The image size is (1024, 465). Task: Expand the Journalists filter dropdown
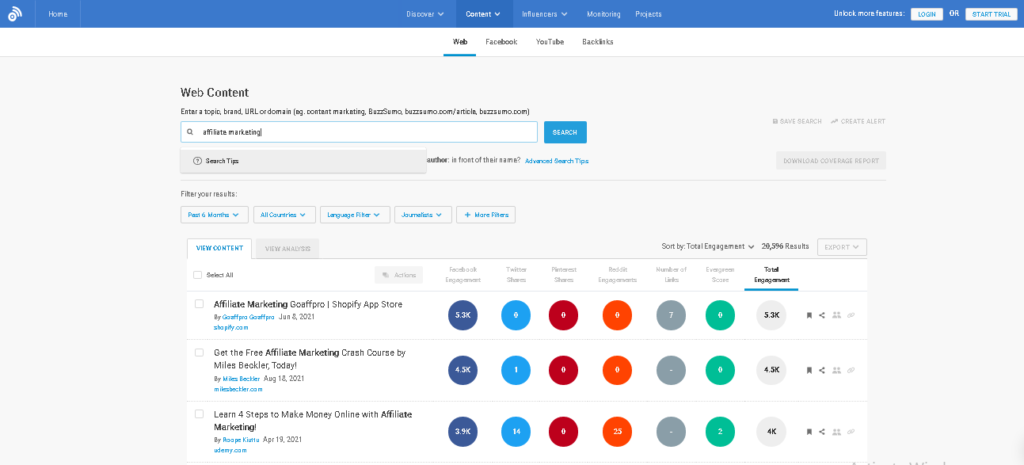tap(423, 214)
